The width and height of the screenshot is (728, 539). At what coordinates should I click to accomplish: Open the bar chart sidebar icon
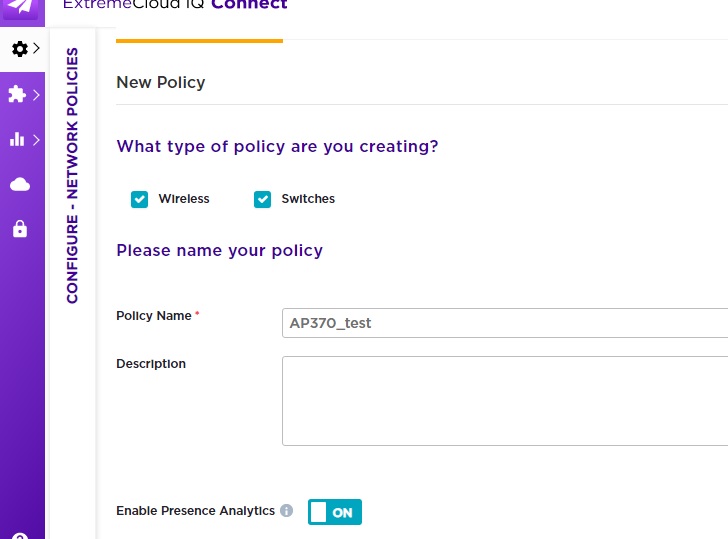[17, 140]
